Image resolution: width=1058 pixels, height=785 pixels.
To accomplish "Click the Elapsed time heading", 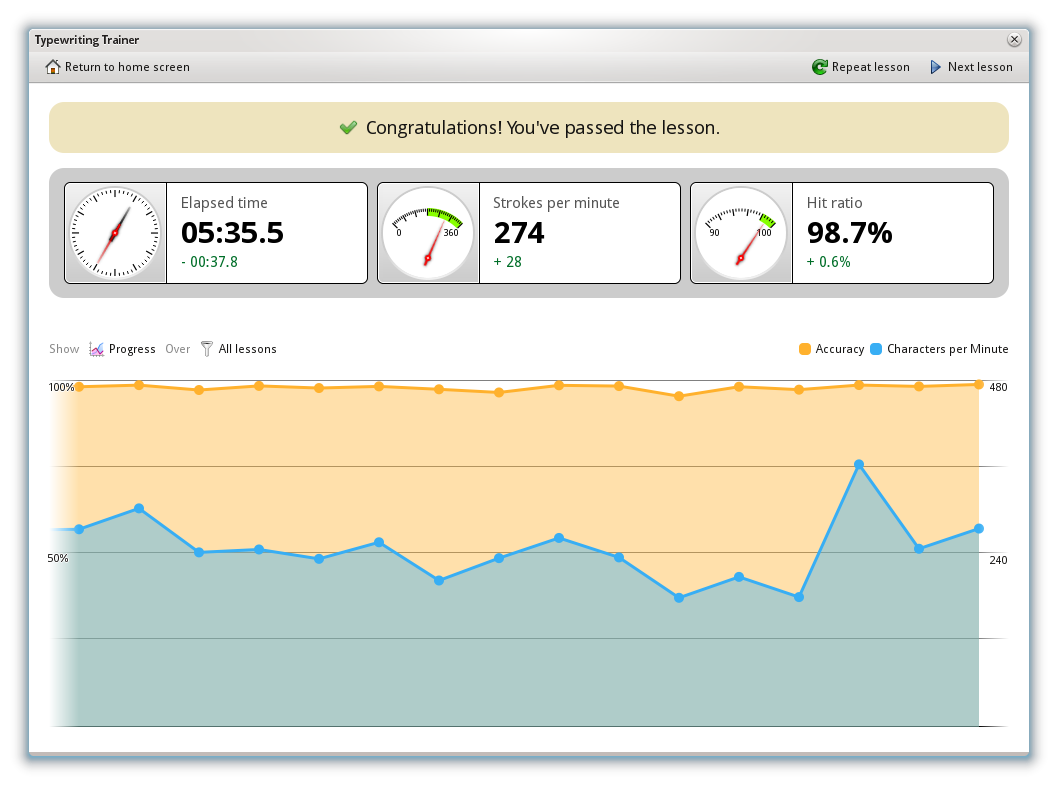I will pos(224,202).
